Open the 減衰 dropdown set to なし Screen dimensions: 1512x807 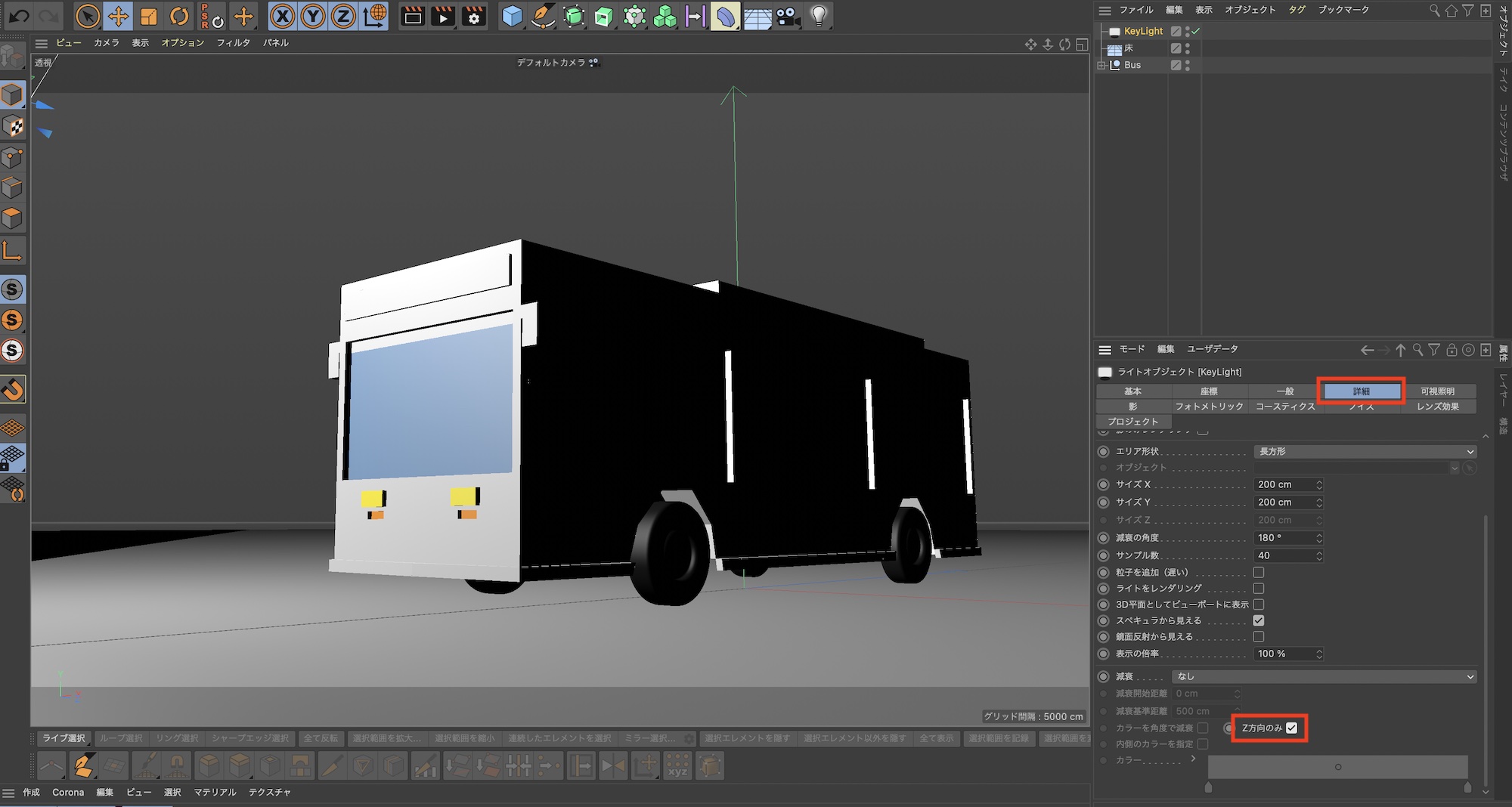1323,676
